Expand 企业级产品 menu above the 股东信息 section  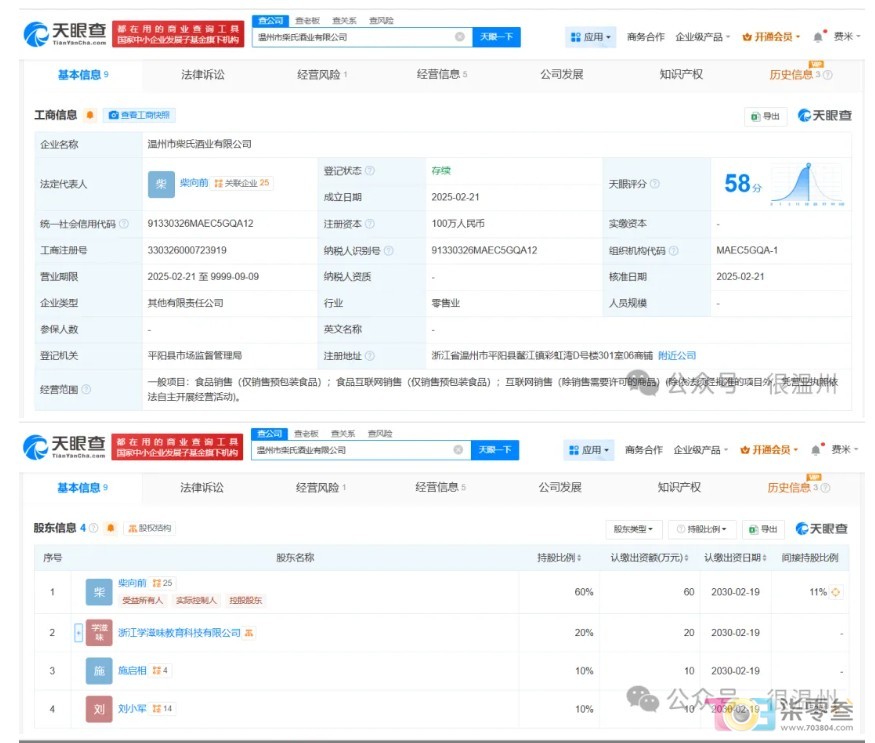(x=701, y=450)
